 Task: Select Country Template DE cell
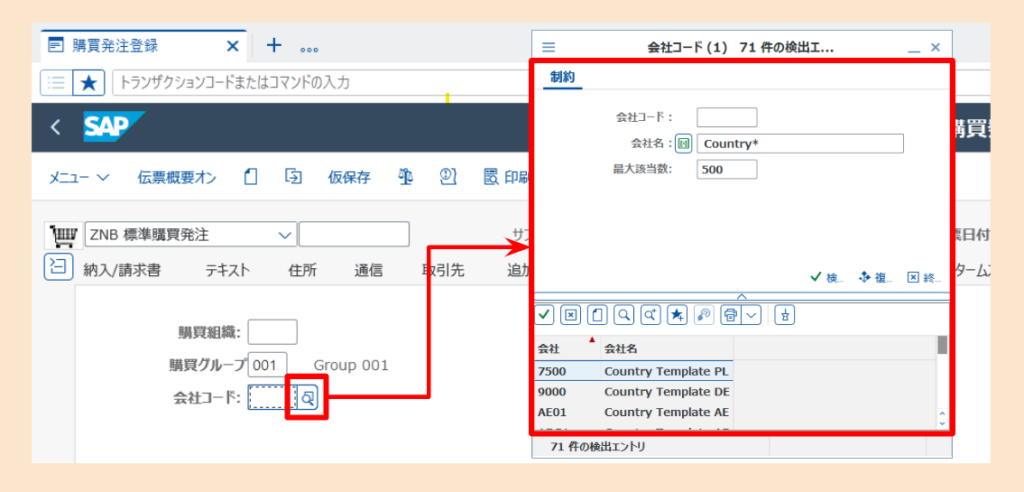666,392
